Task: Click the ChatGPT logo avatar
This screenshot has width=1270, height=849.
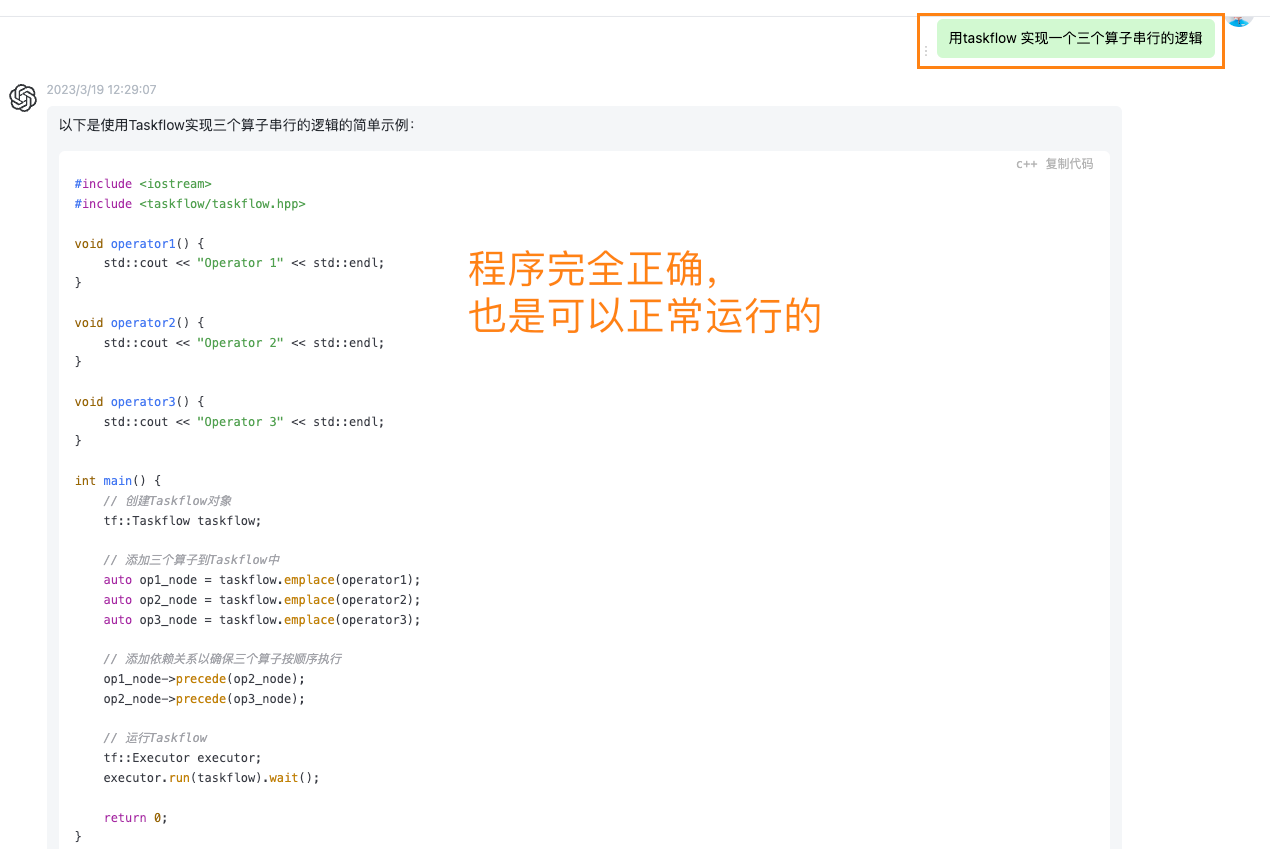Action: 23,98
